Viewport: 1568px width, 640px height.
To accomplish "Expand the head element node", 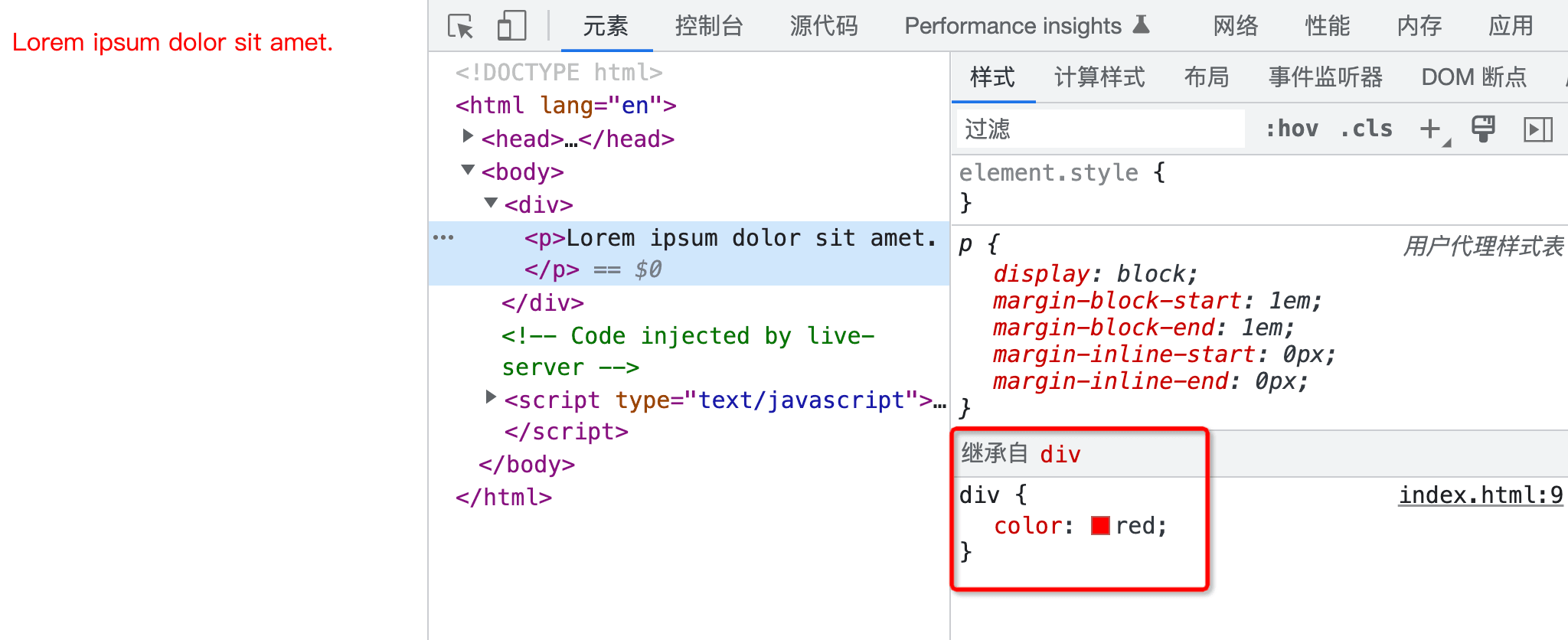I will (x=468, y=136).
